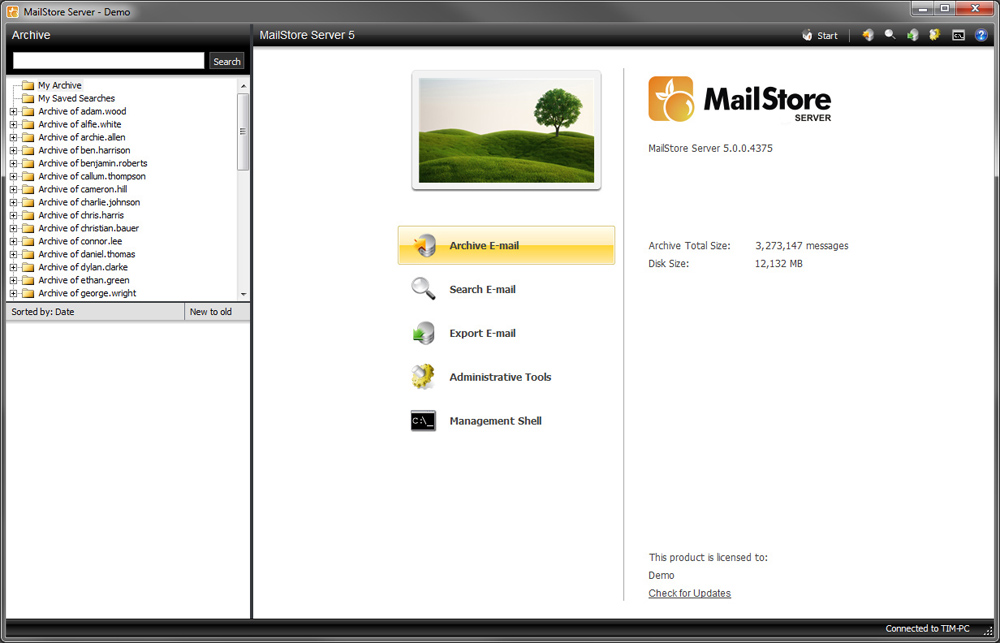Click the Management Shell console icon in the main list
Screen dimensions: 1000x643
423,421
